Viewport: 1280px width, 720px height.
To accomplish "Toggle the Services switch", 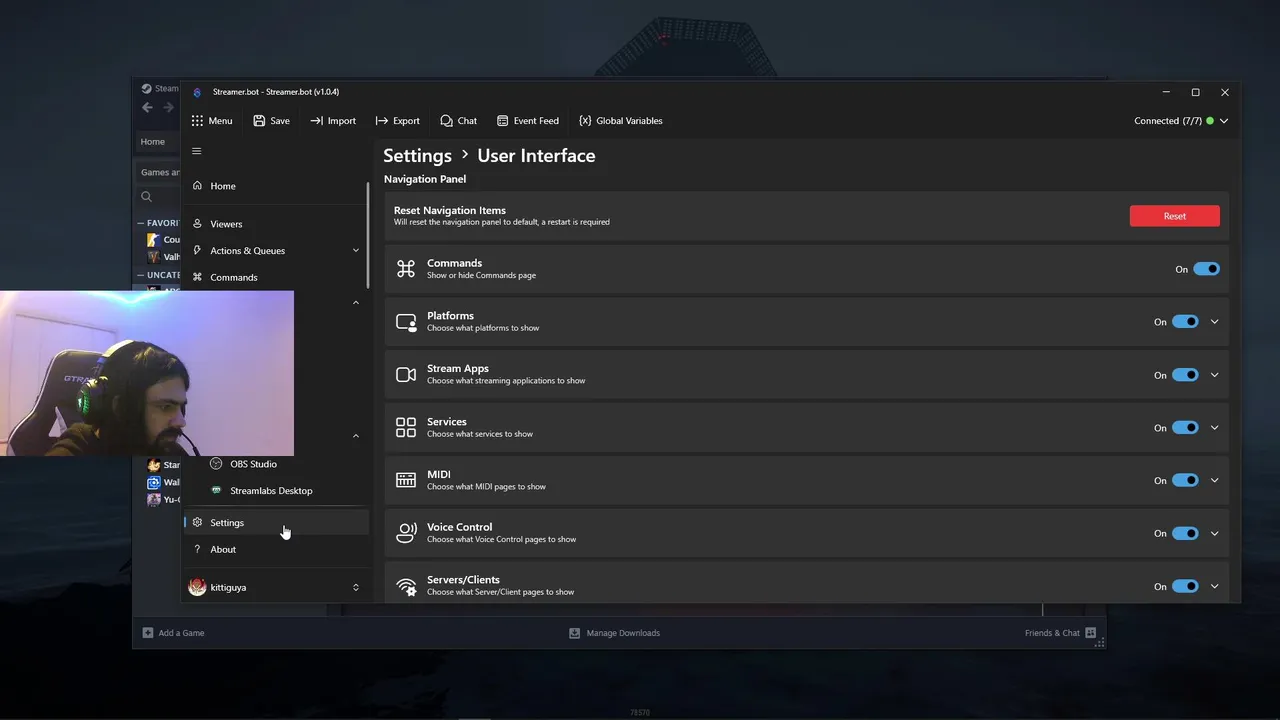I will (1185, 427).
